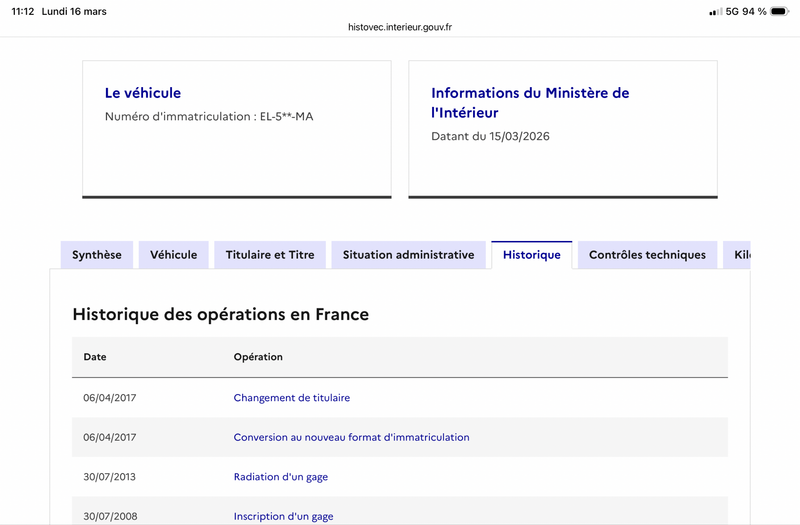Open the Radiation d'un gage entry
Viewport: 800px width, 525px height.
(x=281, y=477)
